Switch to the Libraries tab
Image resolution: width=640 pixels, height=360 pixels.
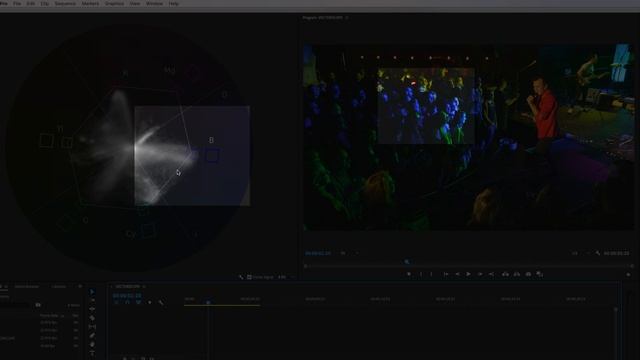coord(59,287)
